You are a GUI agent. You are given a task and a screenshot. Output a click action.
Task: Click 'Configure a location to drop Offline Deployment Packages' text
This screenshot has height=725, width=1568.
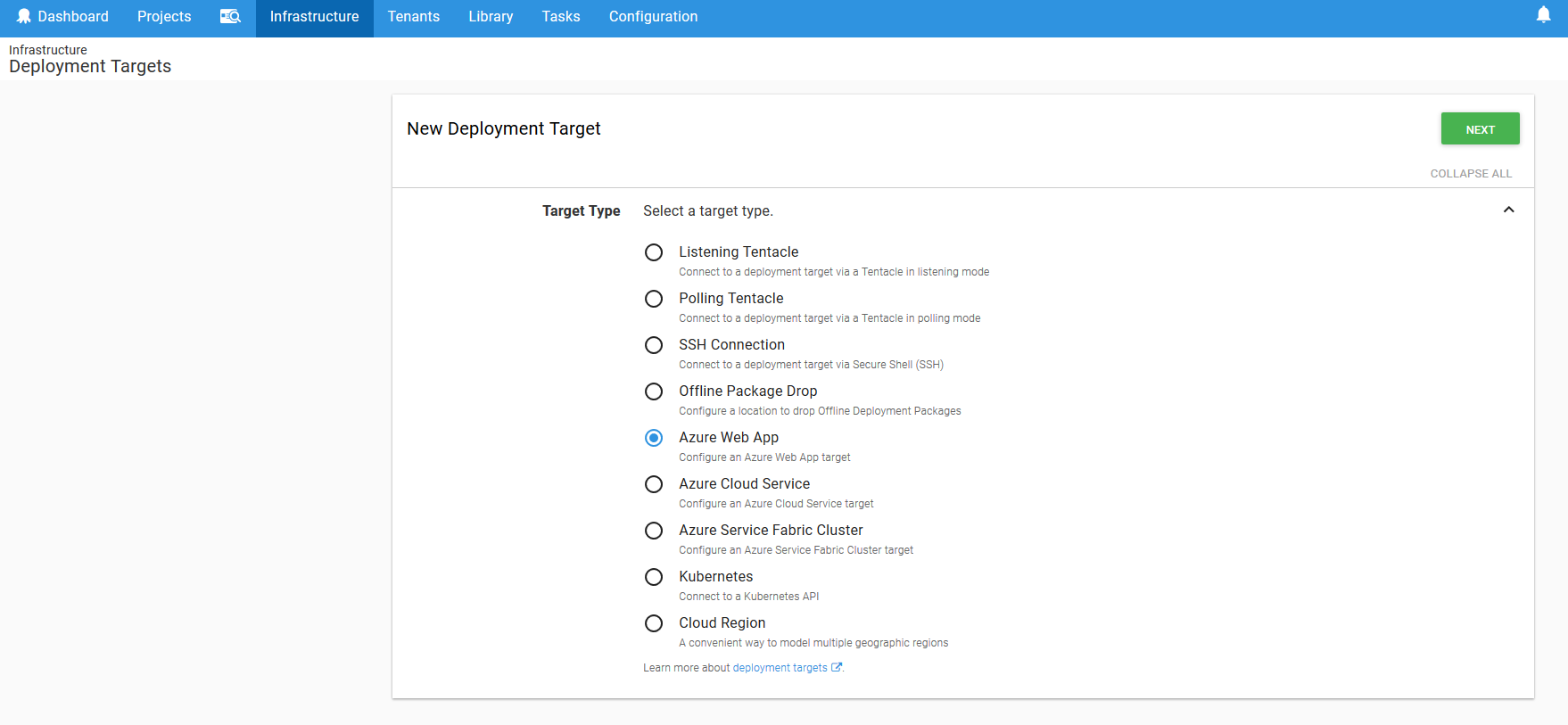(820, 411)
